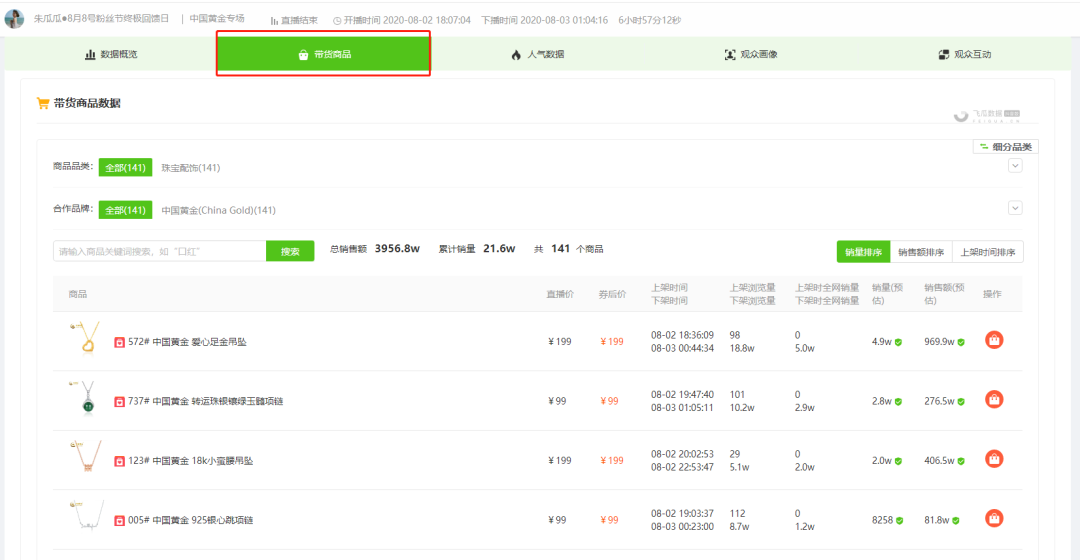Open the 数据概览 tab
This screenshot has height=560, width=1080.
(x=112, y=54)
